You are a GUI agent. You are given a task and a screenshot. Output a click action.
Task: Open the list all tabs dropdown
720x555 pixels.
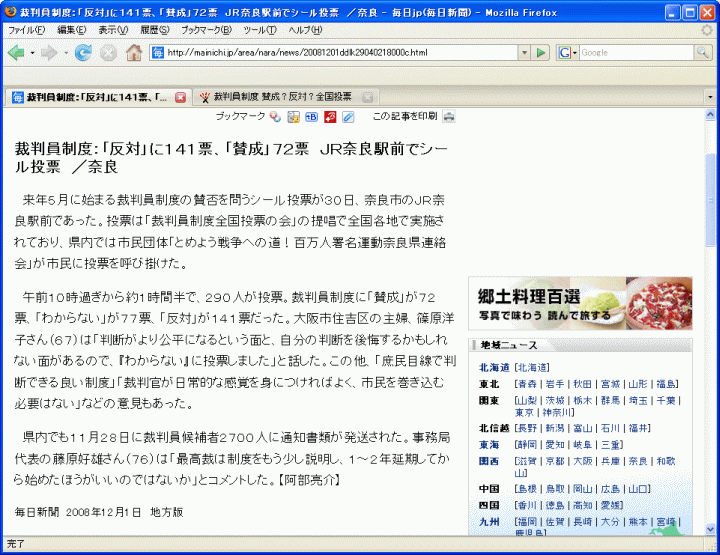point(711,97)
